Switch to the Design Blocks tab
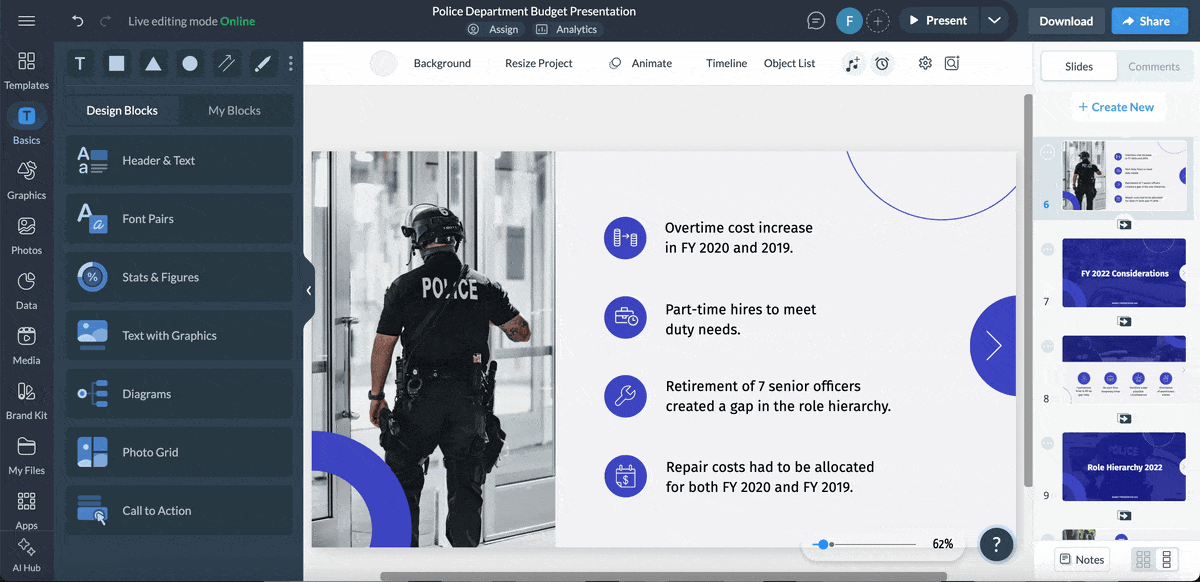The width and height of the screenshot is (1200, 582). [122, 111]
